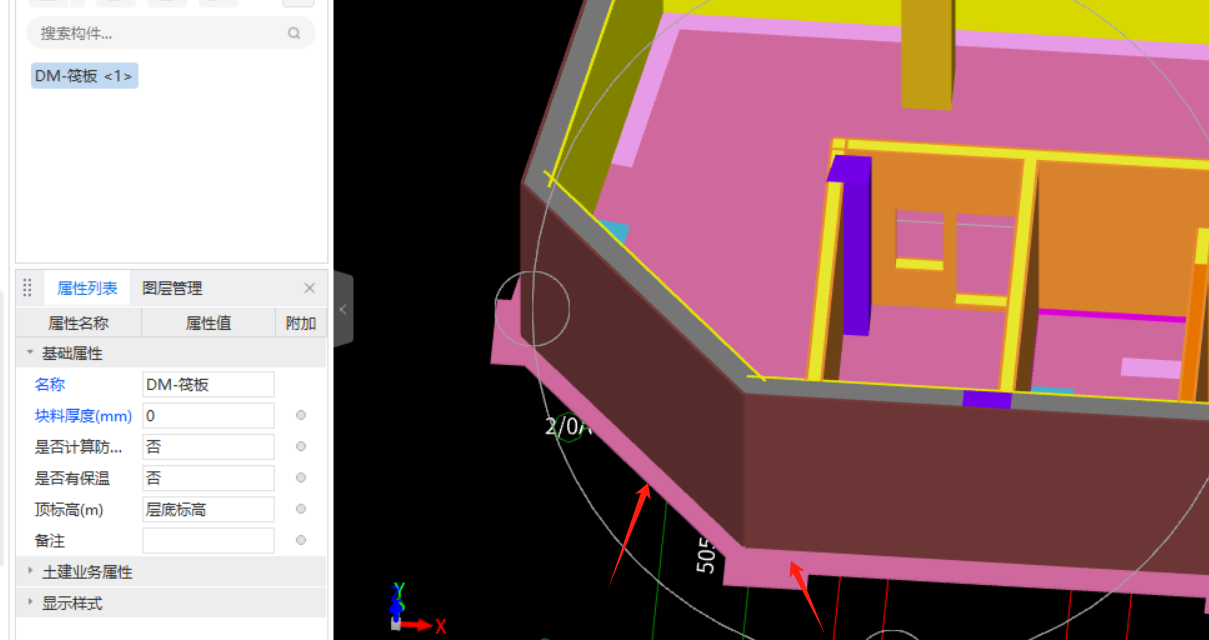Click the 2/0A axis label in viewport
Viewport: 1209px width, 640px height.
568,427
